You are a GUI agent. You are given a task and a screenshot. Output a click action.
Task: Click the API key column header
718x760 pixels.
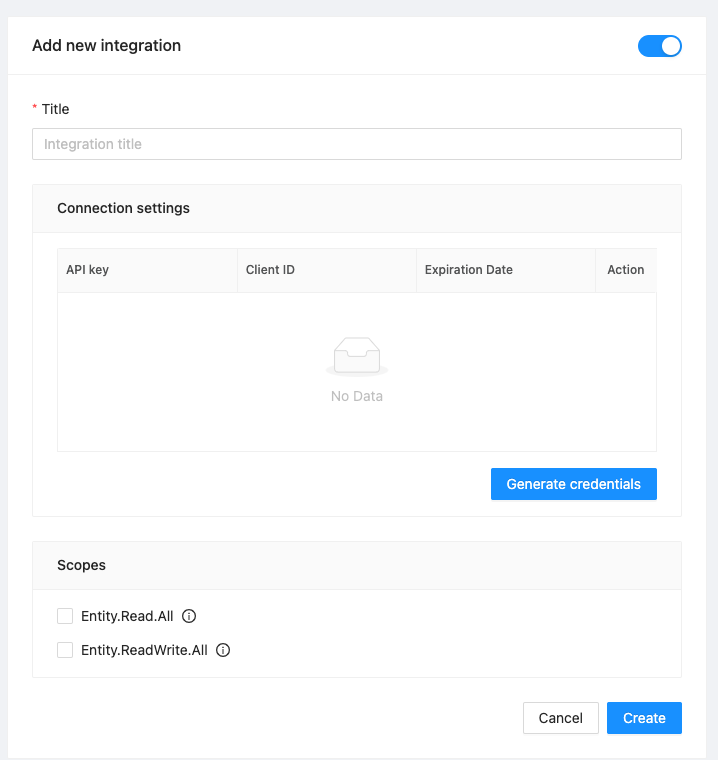tap(88, 270)
